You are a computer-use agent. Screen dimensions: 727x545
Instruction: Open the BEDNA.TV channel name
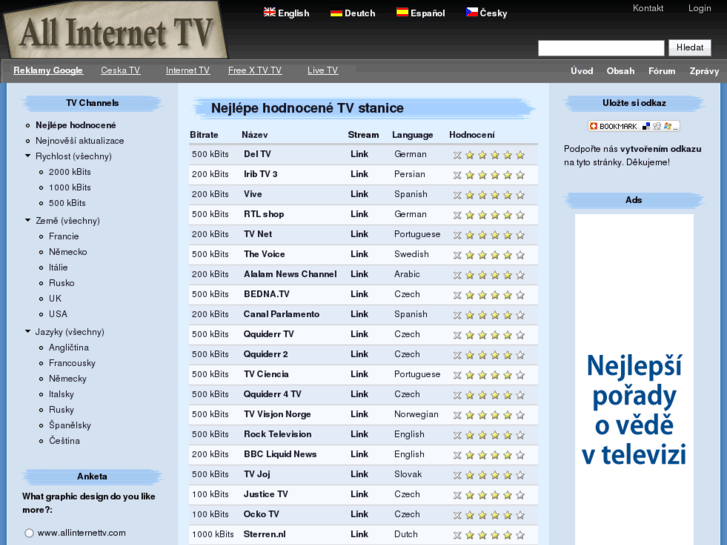tap(267, 294)
